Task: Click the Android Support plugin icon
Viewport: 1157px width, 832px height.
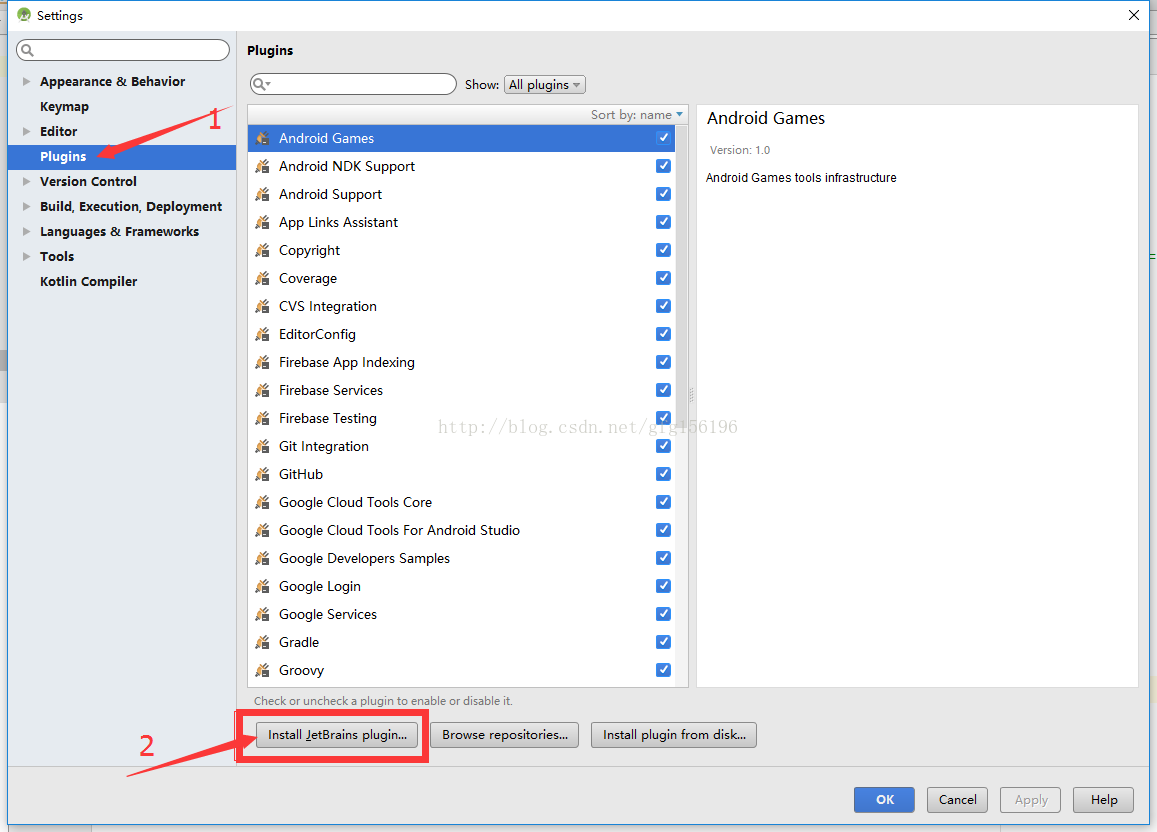Action: [262, 194]
